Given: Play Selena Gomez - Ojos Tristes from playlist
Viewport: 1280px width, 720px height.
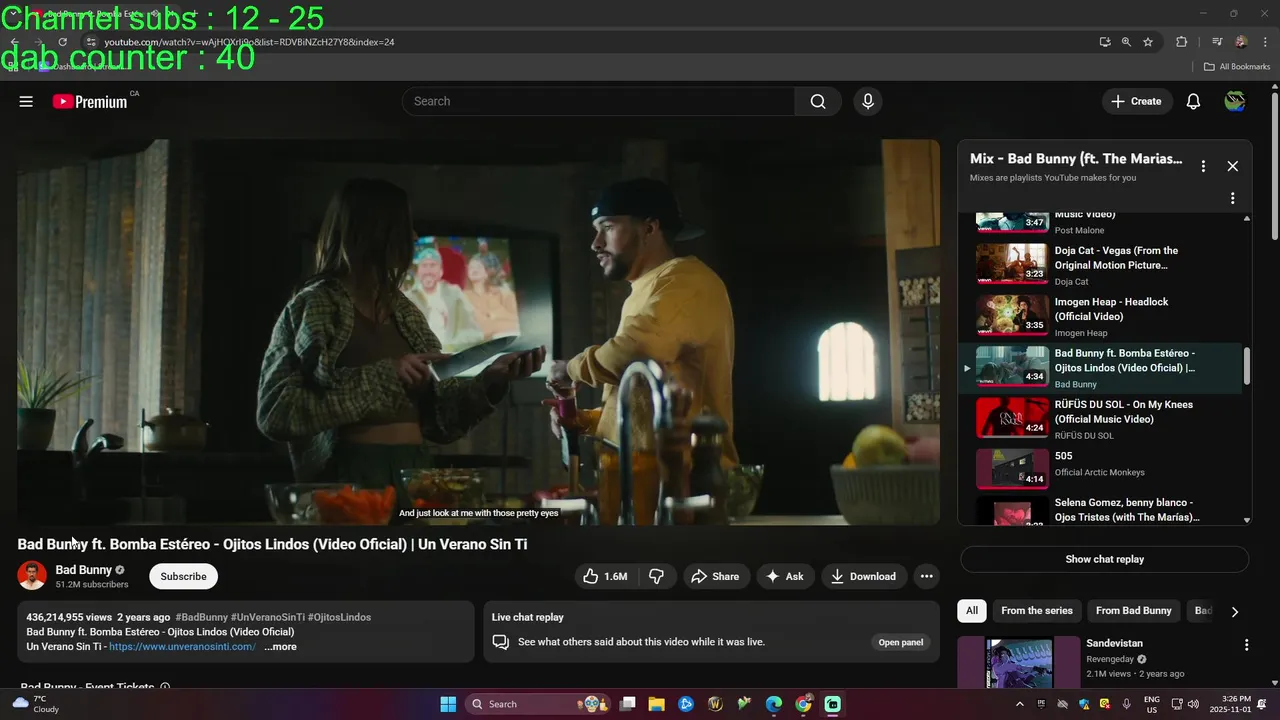Looking at the screenshot, I should [1100, 510].
